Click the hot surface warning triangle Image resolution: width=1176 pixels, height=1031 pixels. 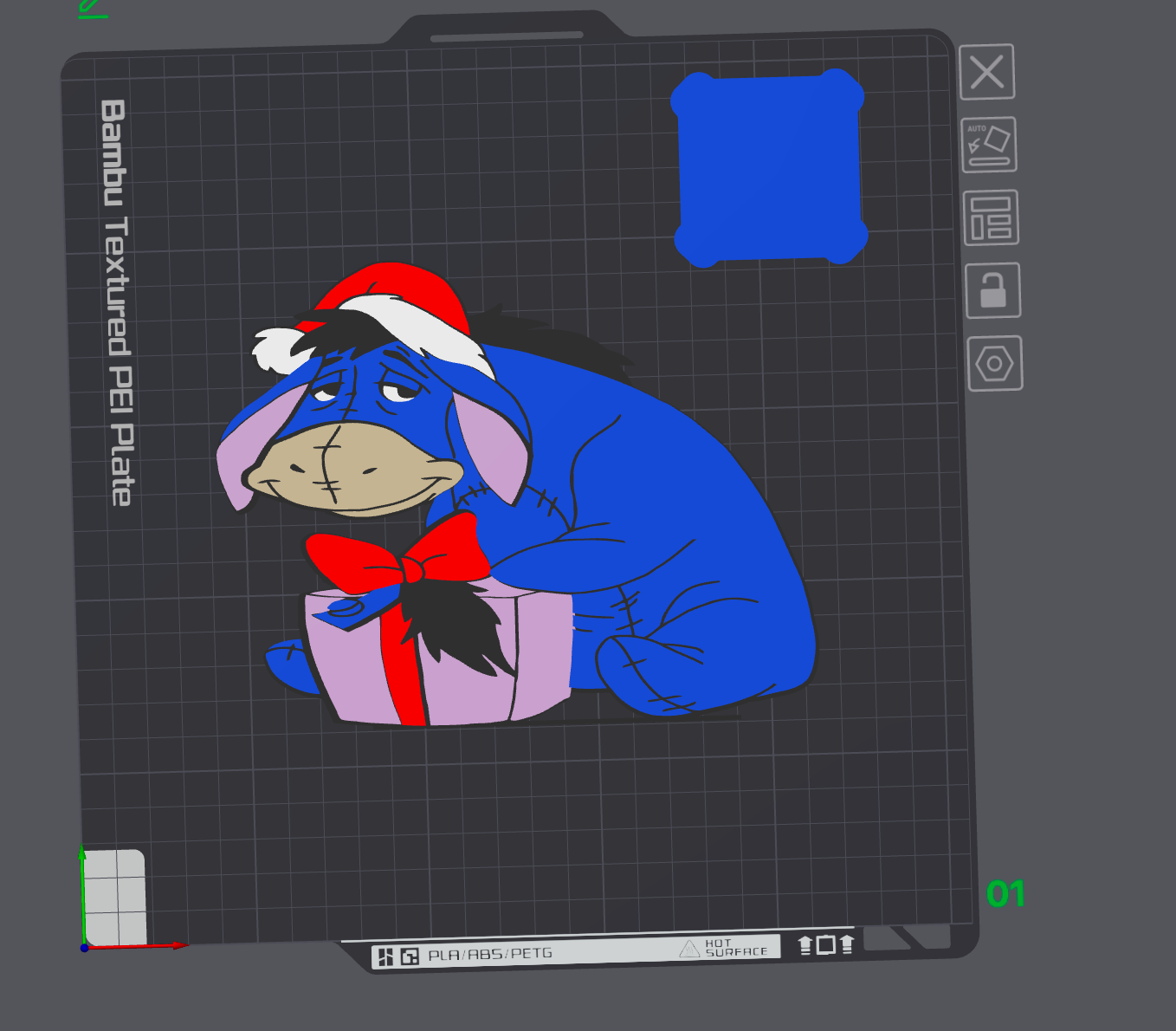coord(689,949)
